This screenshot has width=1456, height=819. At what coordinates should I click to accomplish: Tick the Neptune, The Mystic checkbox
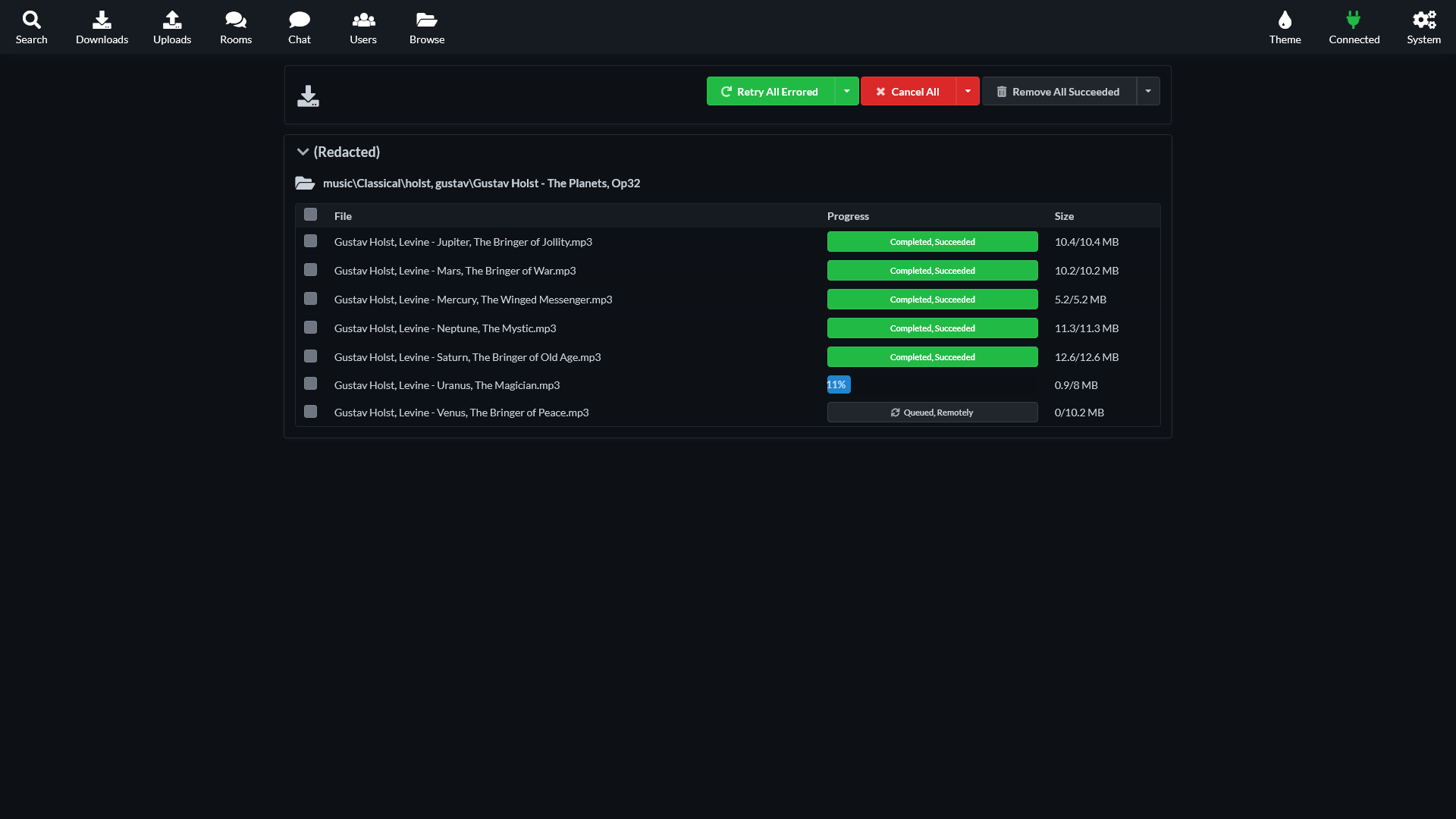tap(310, 328)
